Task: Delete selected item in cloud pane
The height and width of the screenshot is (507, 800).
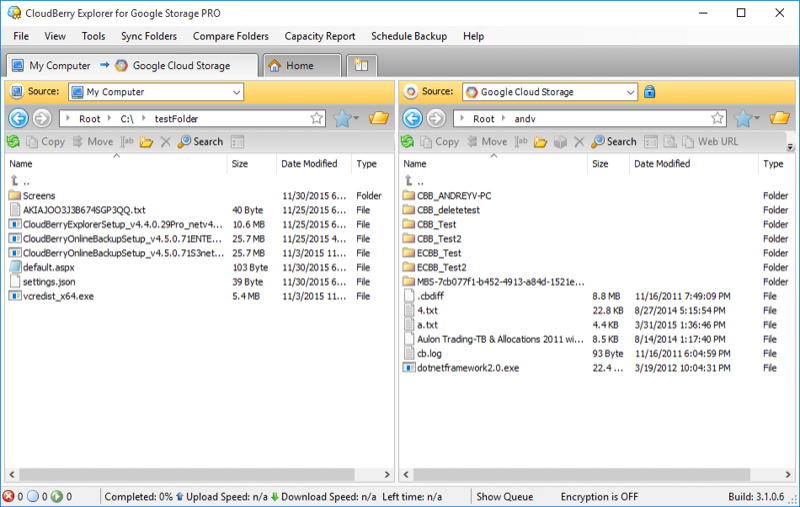Action: click(579, 141)
